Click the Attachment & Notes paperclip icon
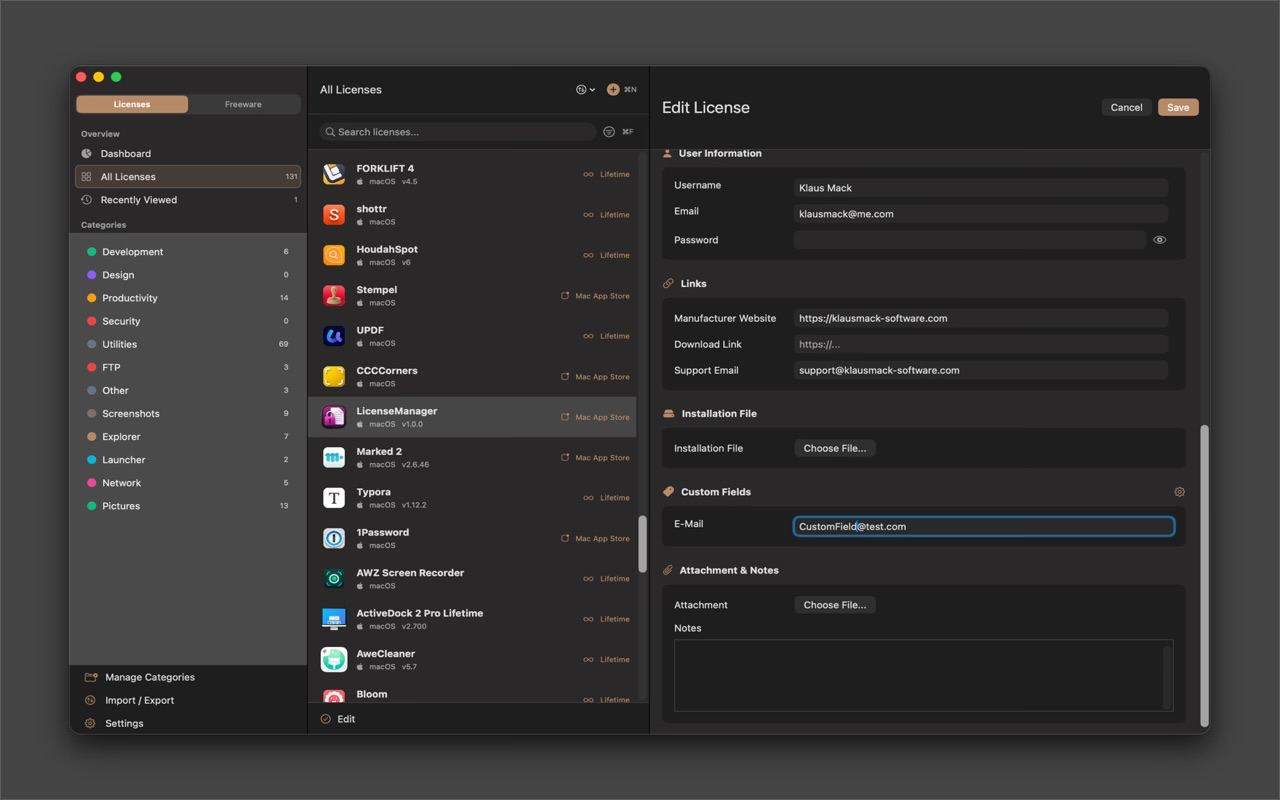This screenshot has height=800, width=1280. (x=668, y=570)
